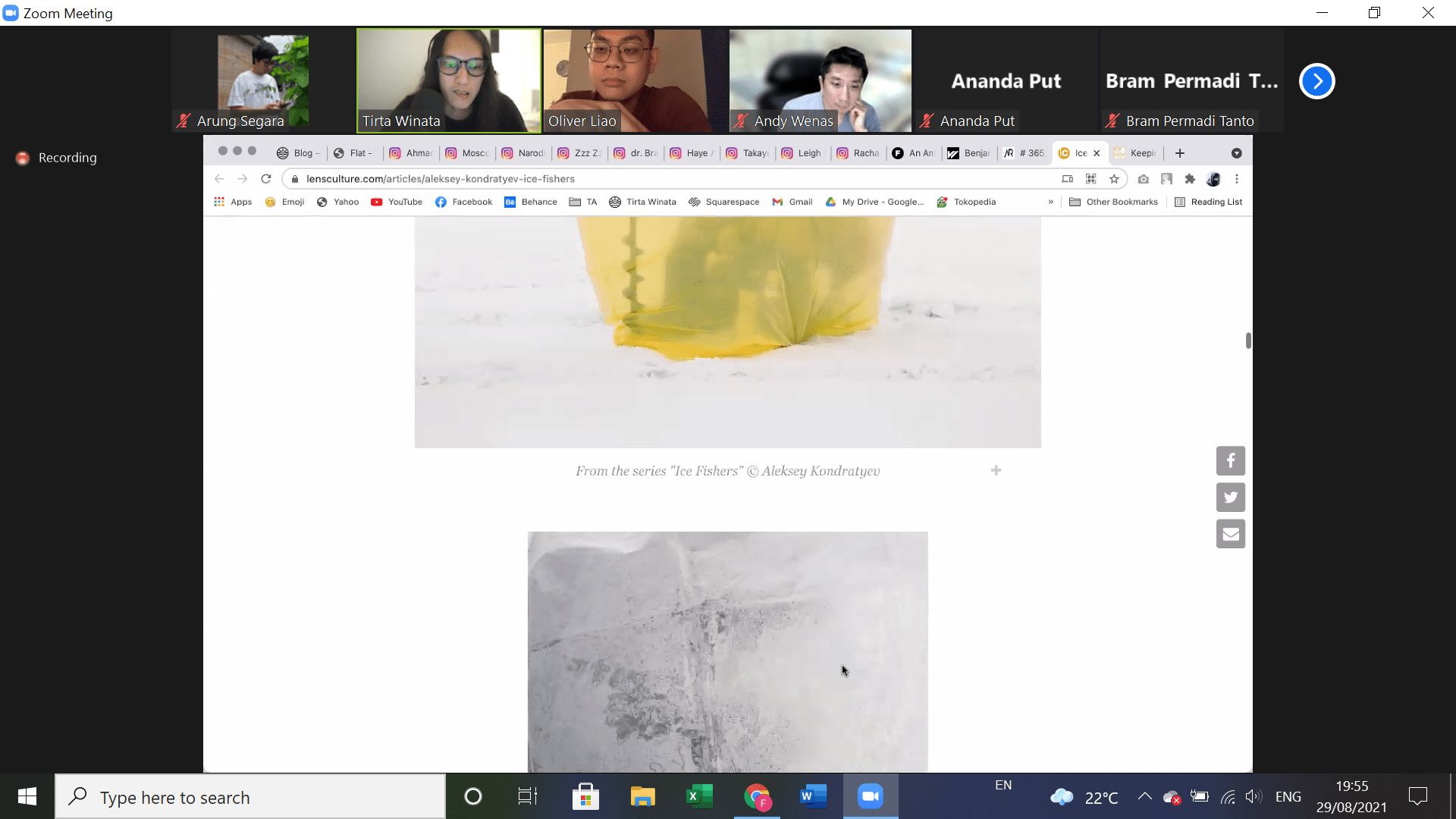Open the weather widget showing 22°C
This screenshot has width=1456, height=819.
(x=1084, y=797)
